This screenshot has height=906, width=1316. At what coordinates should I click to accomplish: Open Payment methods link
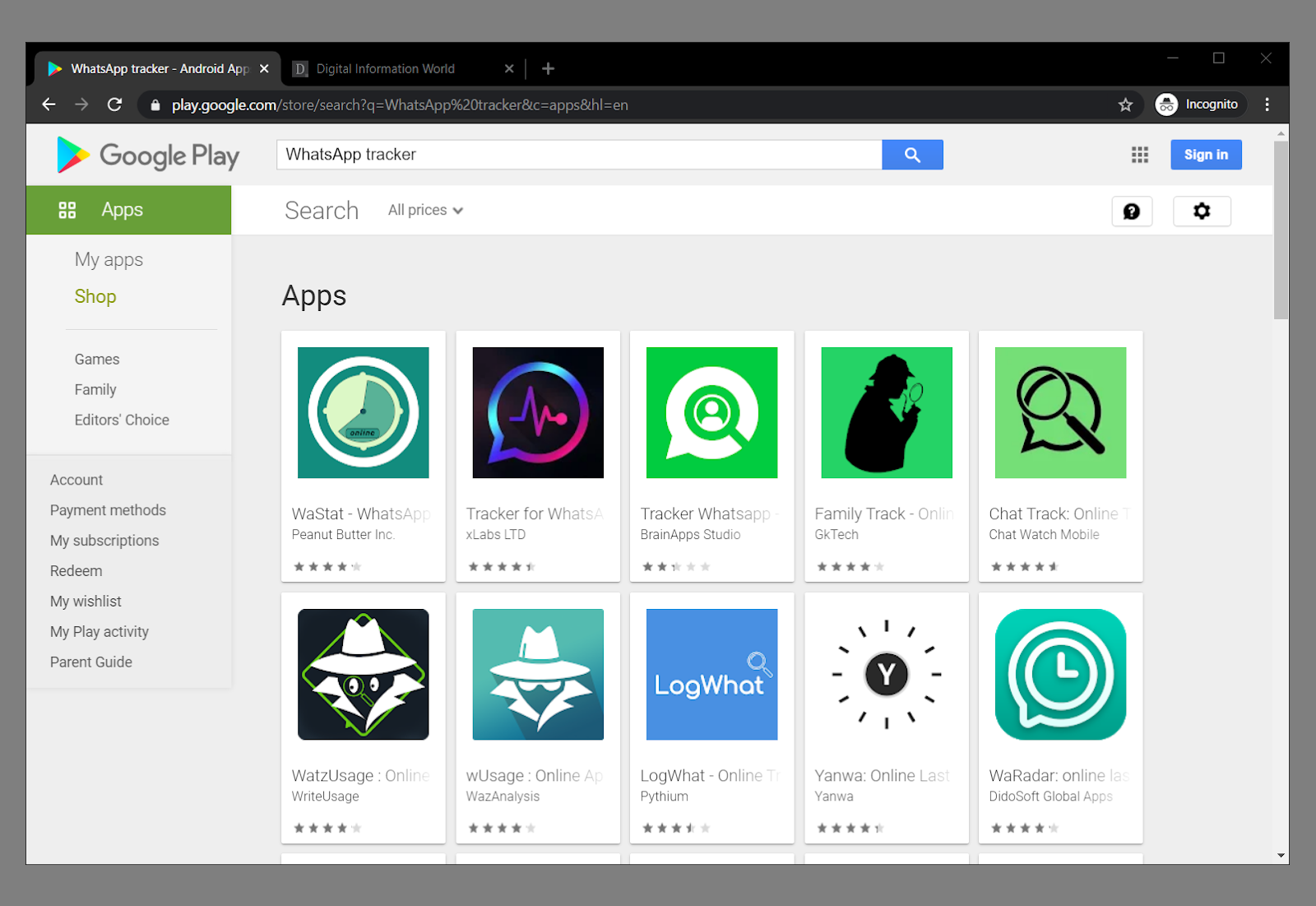pos(108,510)
